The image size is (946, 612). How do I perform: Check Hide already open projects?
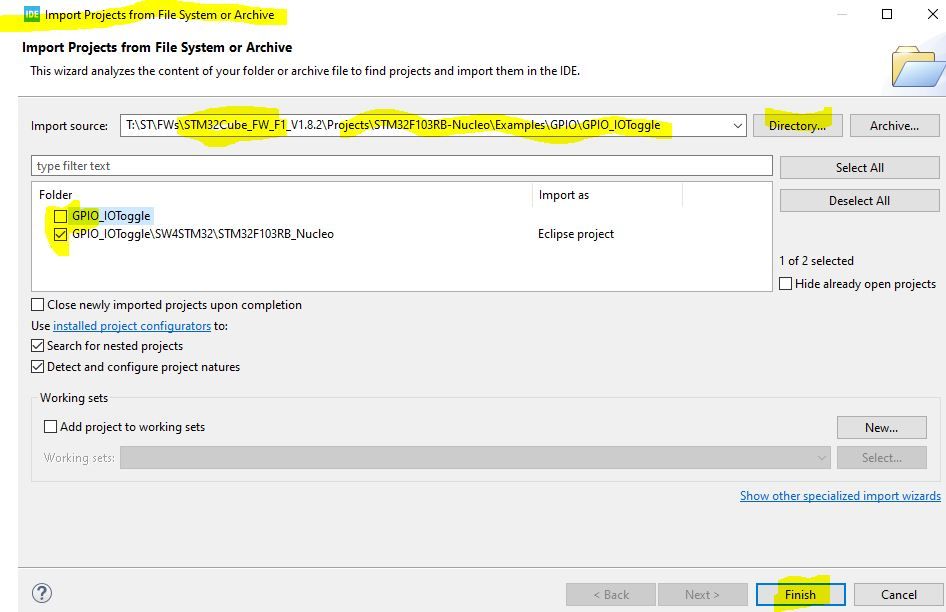(x=786, y=284)
